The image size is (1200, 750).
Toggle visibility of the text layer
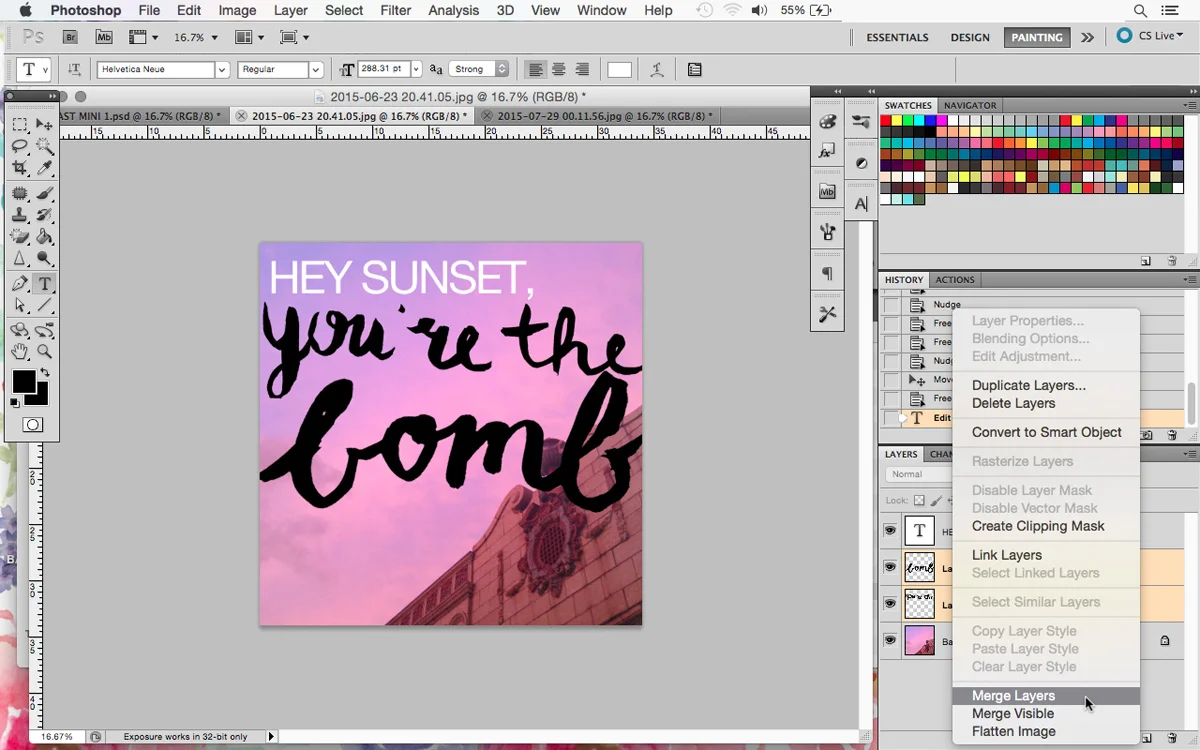[889, 531]
